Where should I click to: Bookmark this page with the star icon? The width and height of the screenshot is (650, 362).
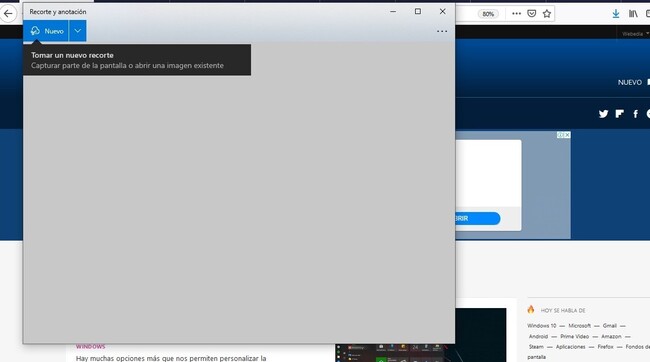pos(547,14)
